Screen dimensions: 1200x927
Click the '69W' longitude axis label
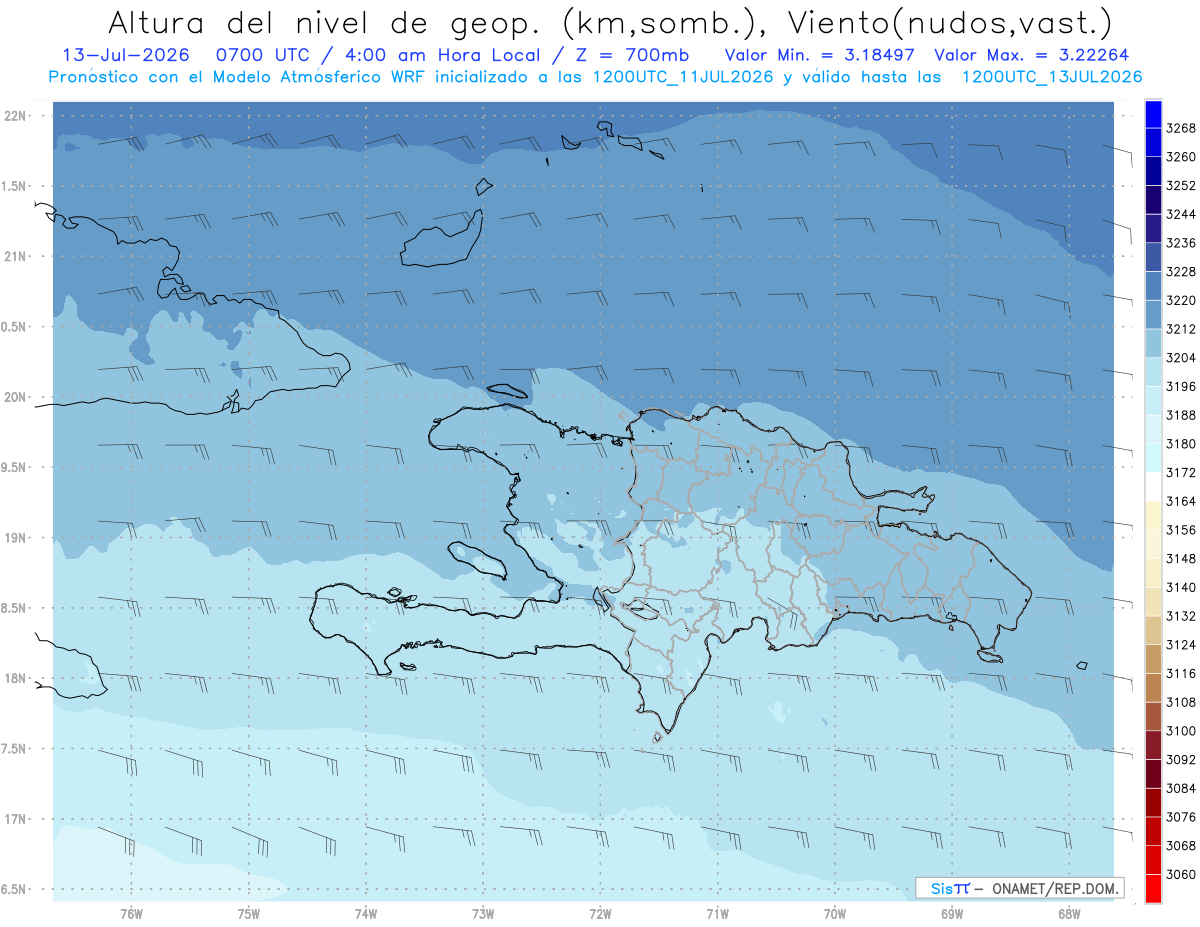pos(952,913)
